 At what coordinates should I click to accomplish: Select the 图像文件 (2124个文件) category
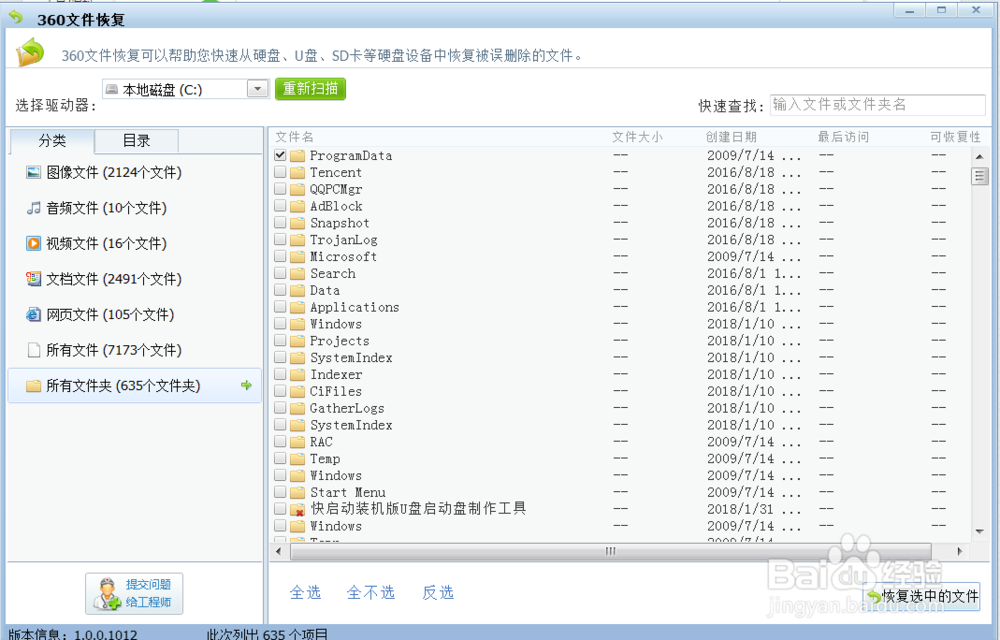pyautogui.click(x=114, y=172)
